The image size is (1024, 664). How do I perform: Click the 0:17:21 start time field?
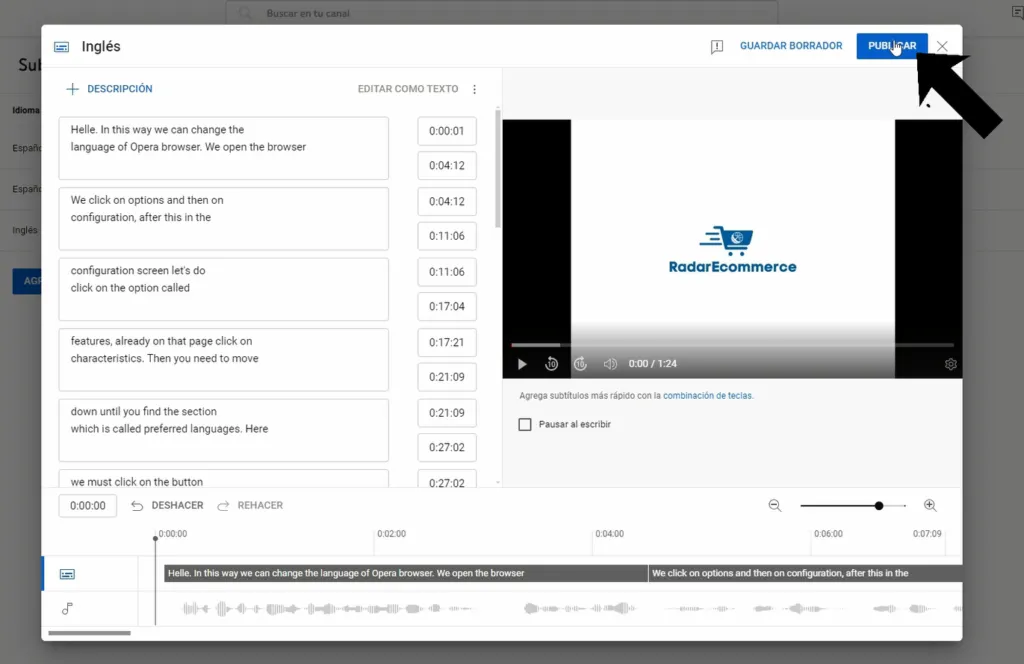(447, 342)
